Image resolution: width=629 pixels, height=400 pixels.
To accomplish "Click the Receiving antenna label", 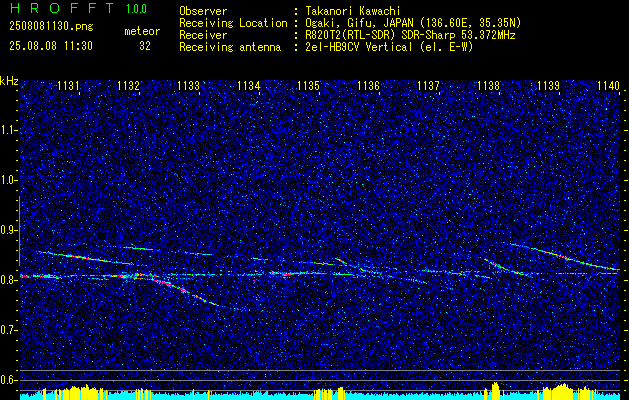I will (230, 47).
